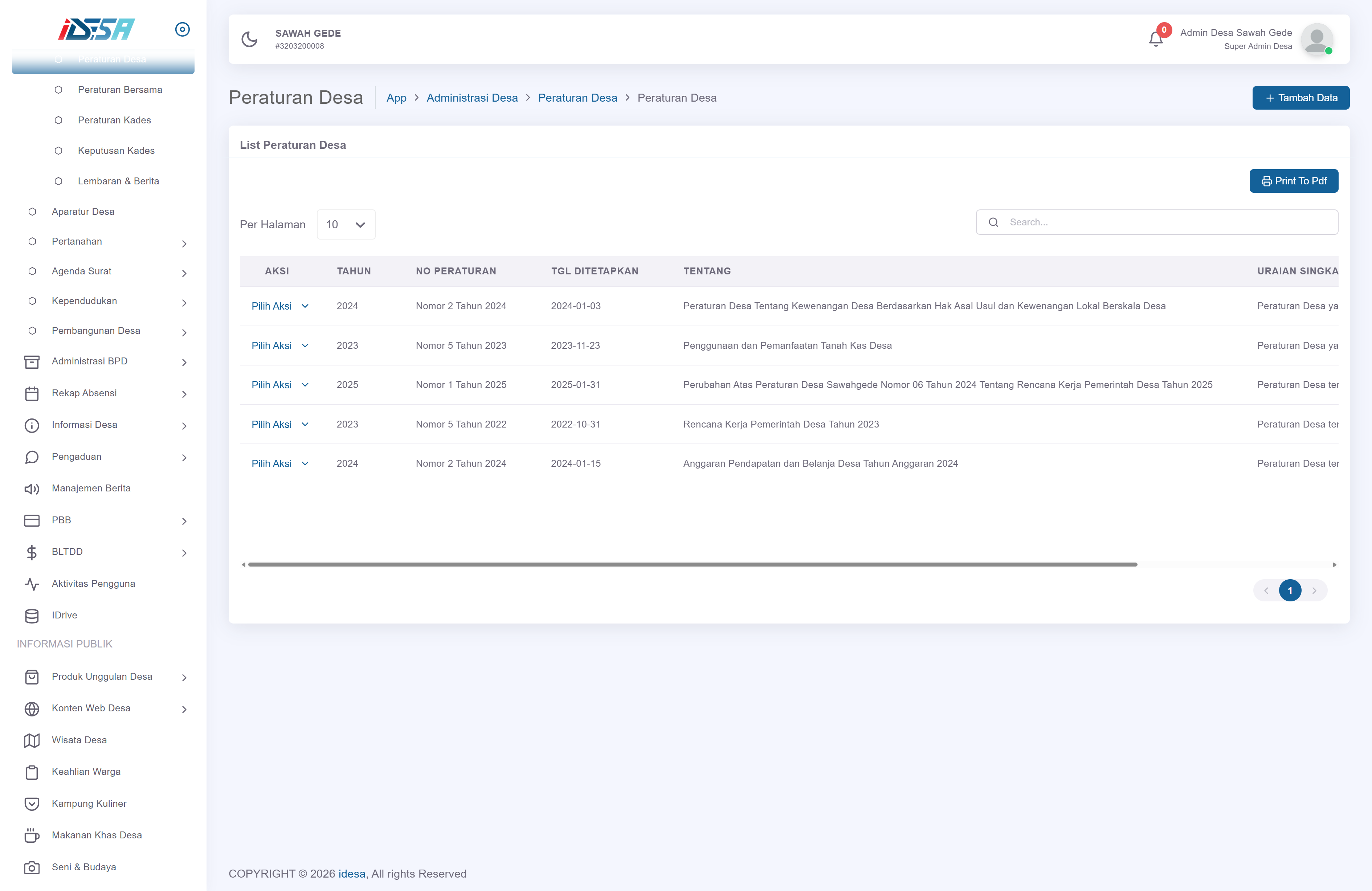The height and width of the screenshot is (891, 1372).
Task: Click the IDrive database icon
Action: click(32, 616)
